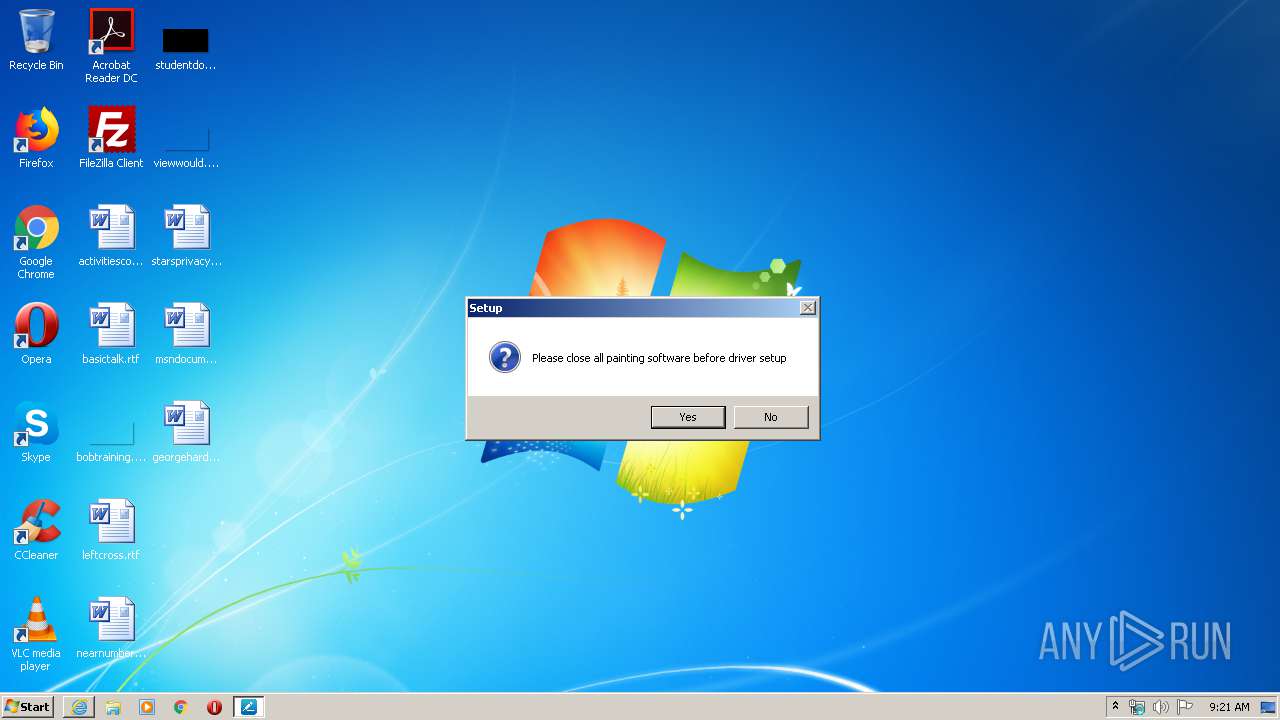Viewport: 1280px width, 720px height.
Task: Select the FileZilla Client shortcut
Action: (x=111, y=138)
